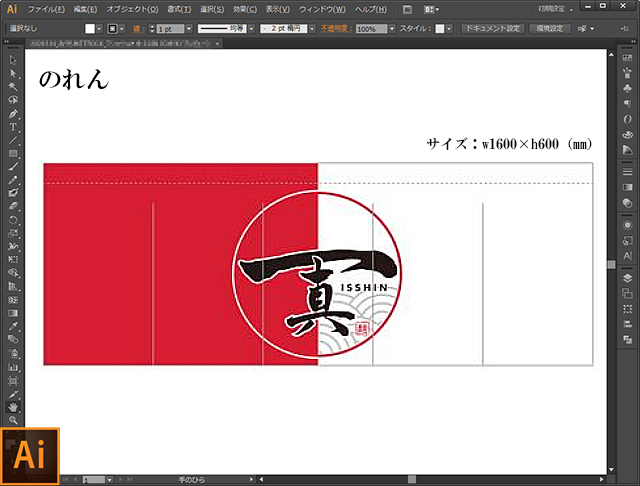Click the ドキュメント設定 button

click(x=493, y=29)
